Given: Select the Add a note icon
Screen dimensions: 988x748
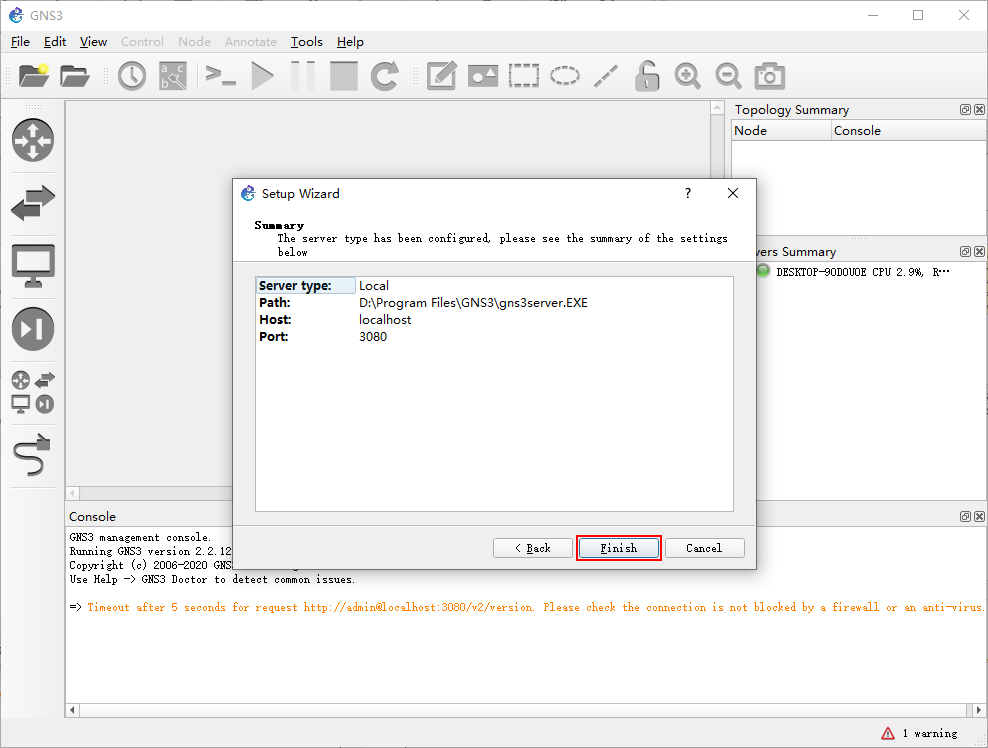Looking at the screenshot, I should (x=441, y=76).
